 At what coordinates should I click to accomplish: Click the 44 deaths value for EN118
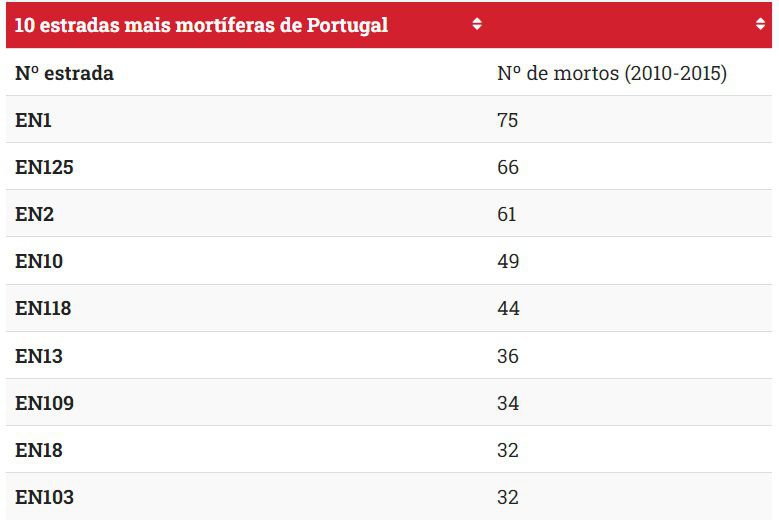[x=508, y=309]
